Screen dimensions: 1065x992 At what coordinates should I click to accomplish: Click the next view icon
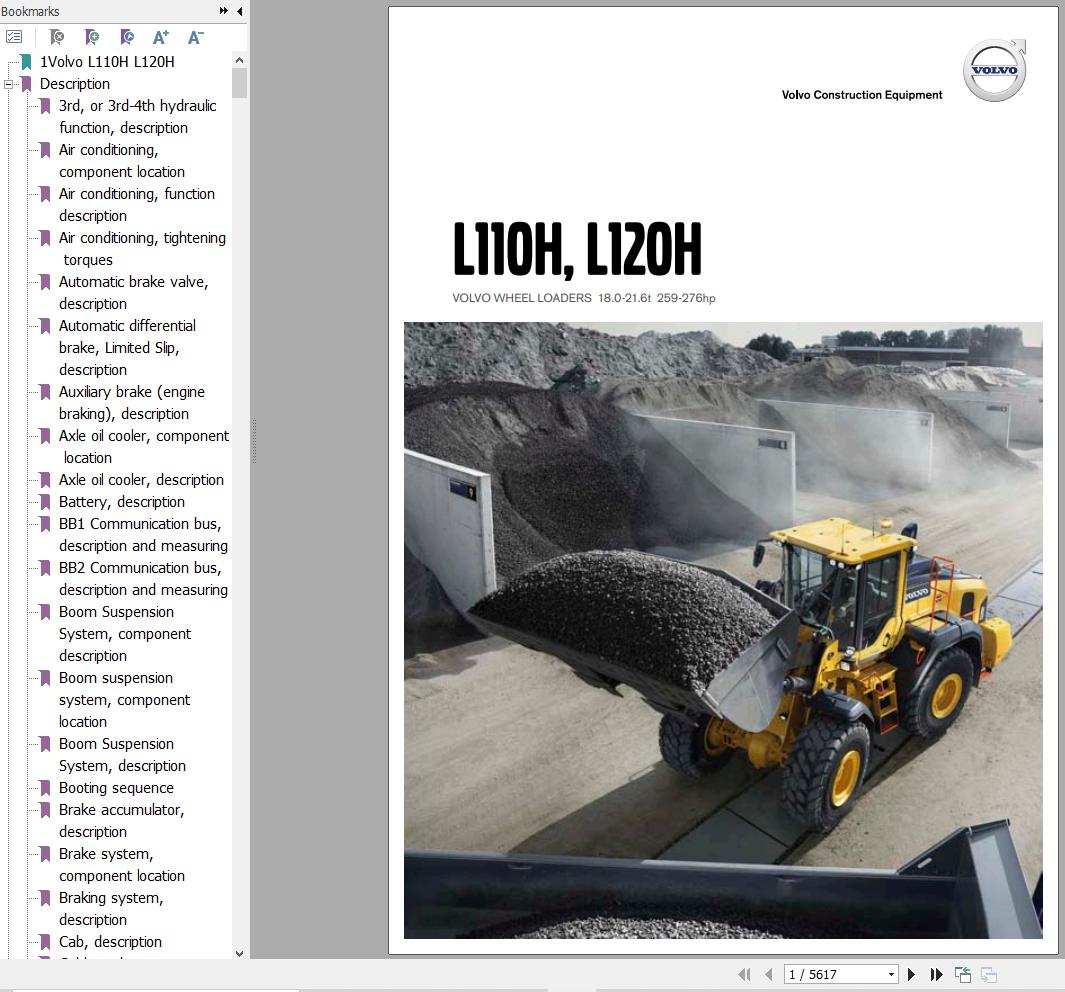pyautogui.click(x=989, y=974)
